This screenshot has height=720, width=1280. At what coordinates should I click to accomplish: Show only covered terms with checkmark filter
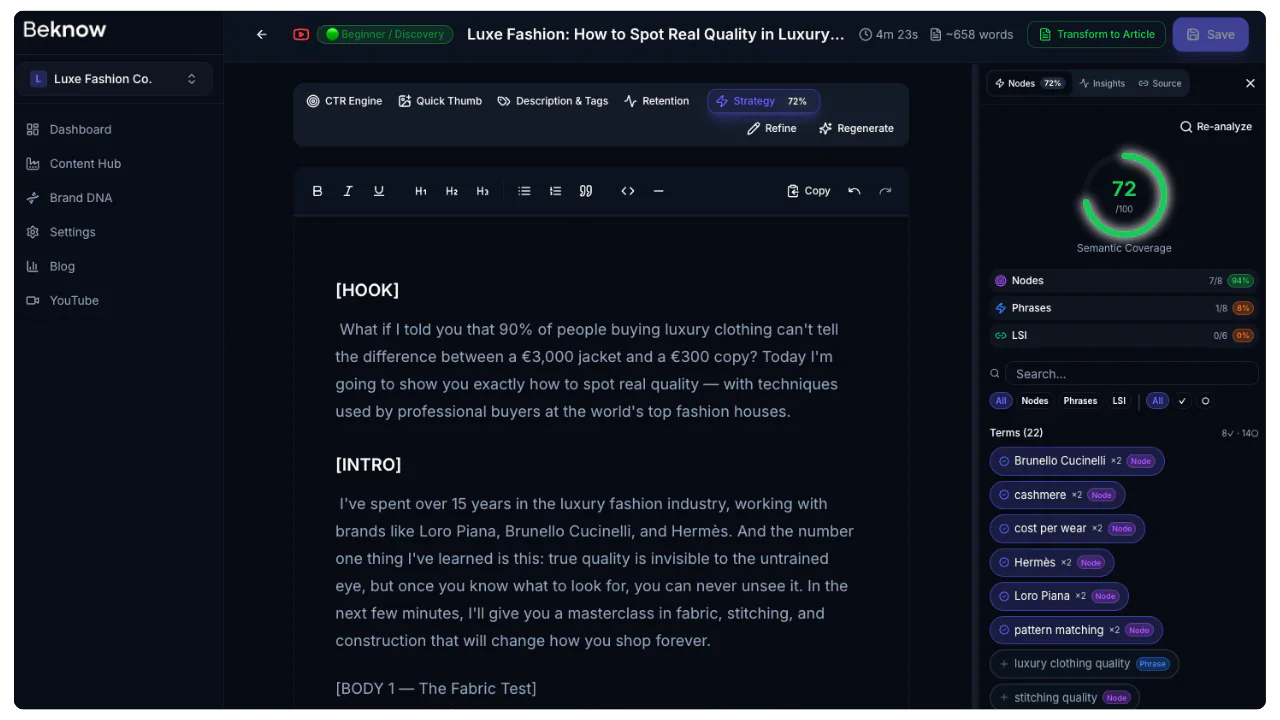1182,400
